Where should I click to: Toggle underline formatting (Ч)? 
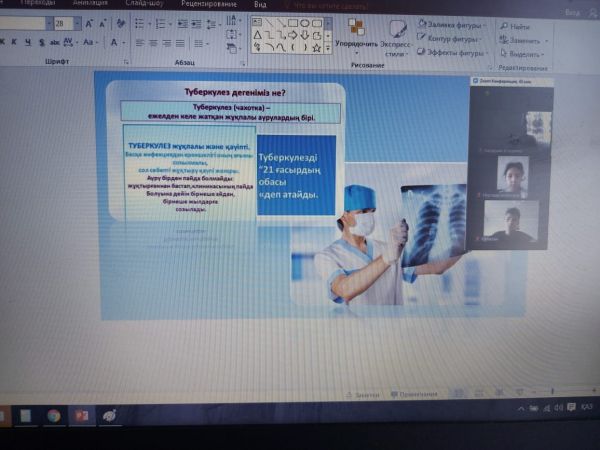[x=27, y=42]
